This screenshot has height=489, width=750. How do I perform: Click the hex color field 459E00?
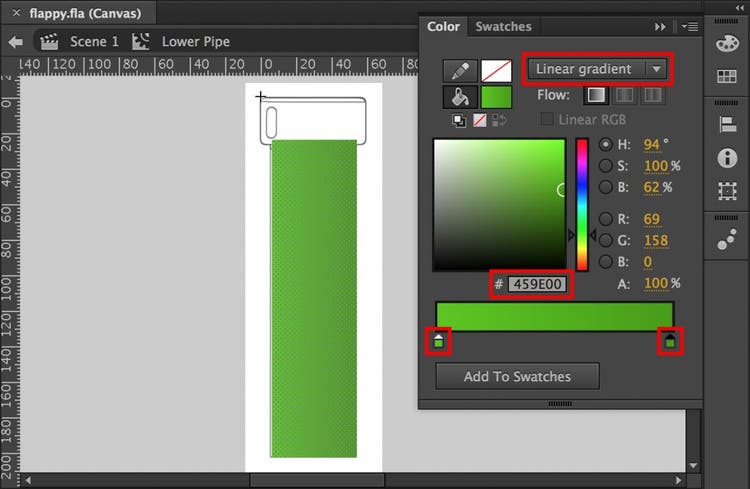(x=537, y=285)
